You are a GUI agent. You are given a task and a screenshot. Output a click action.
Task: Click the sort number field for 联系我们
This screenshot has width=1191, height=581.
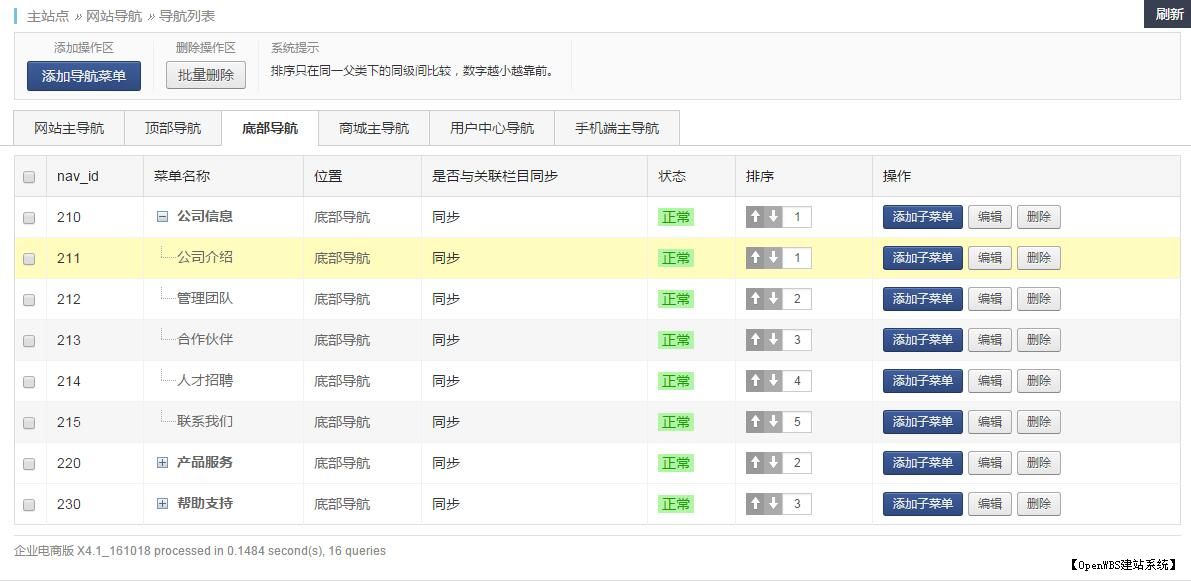[795, 421]
